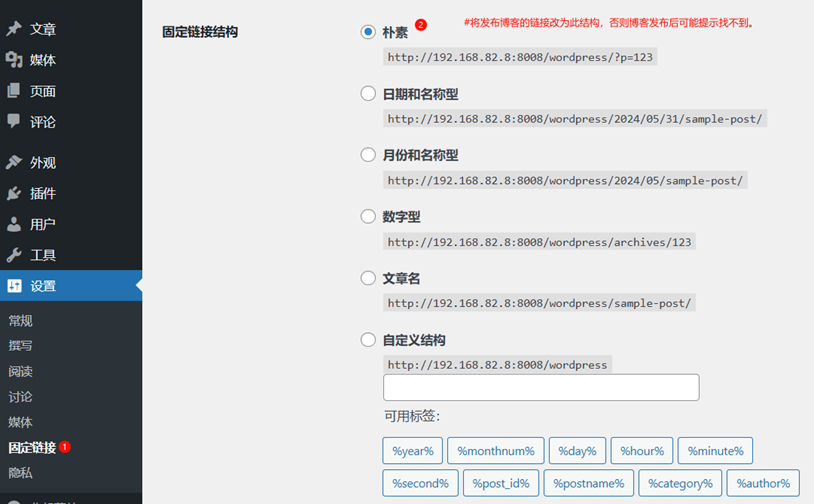Open the 隐私 settings submenu
Image resolution: width=814 pixels, height=504 pixels.
[21, 473]
